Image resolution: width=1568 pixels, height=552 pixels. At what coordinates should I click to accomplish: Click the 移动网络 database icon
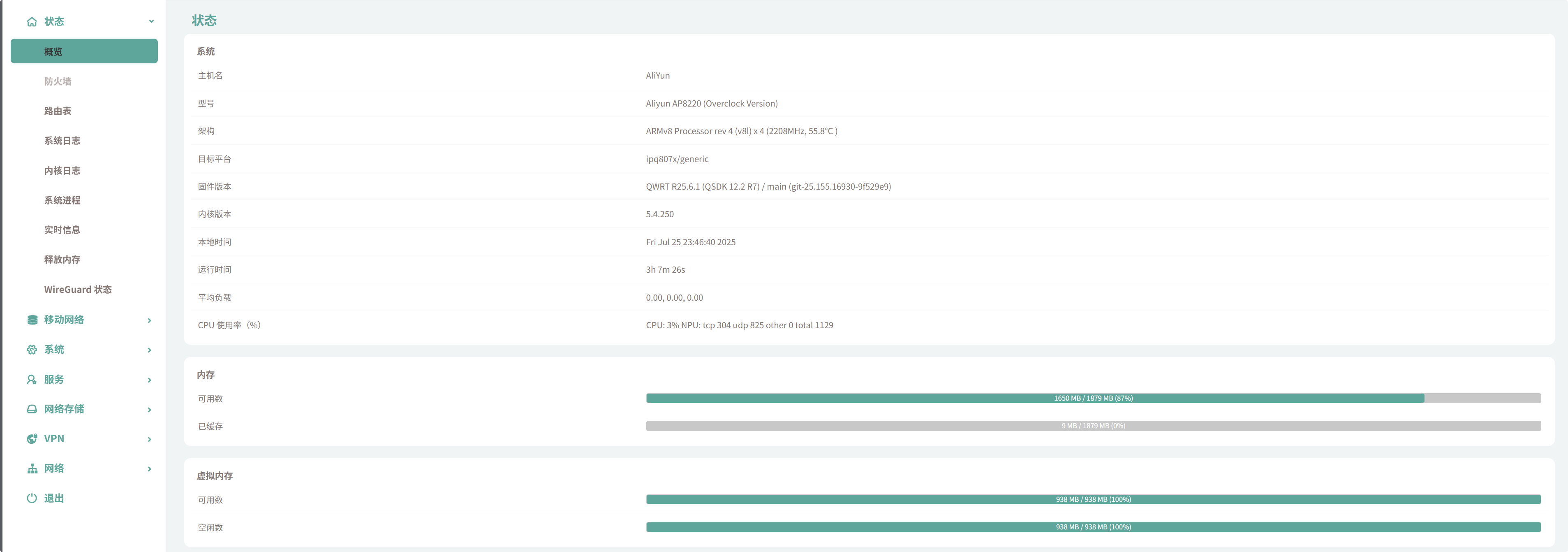32,320
